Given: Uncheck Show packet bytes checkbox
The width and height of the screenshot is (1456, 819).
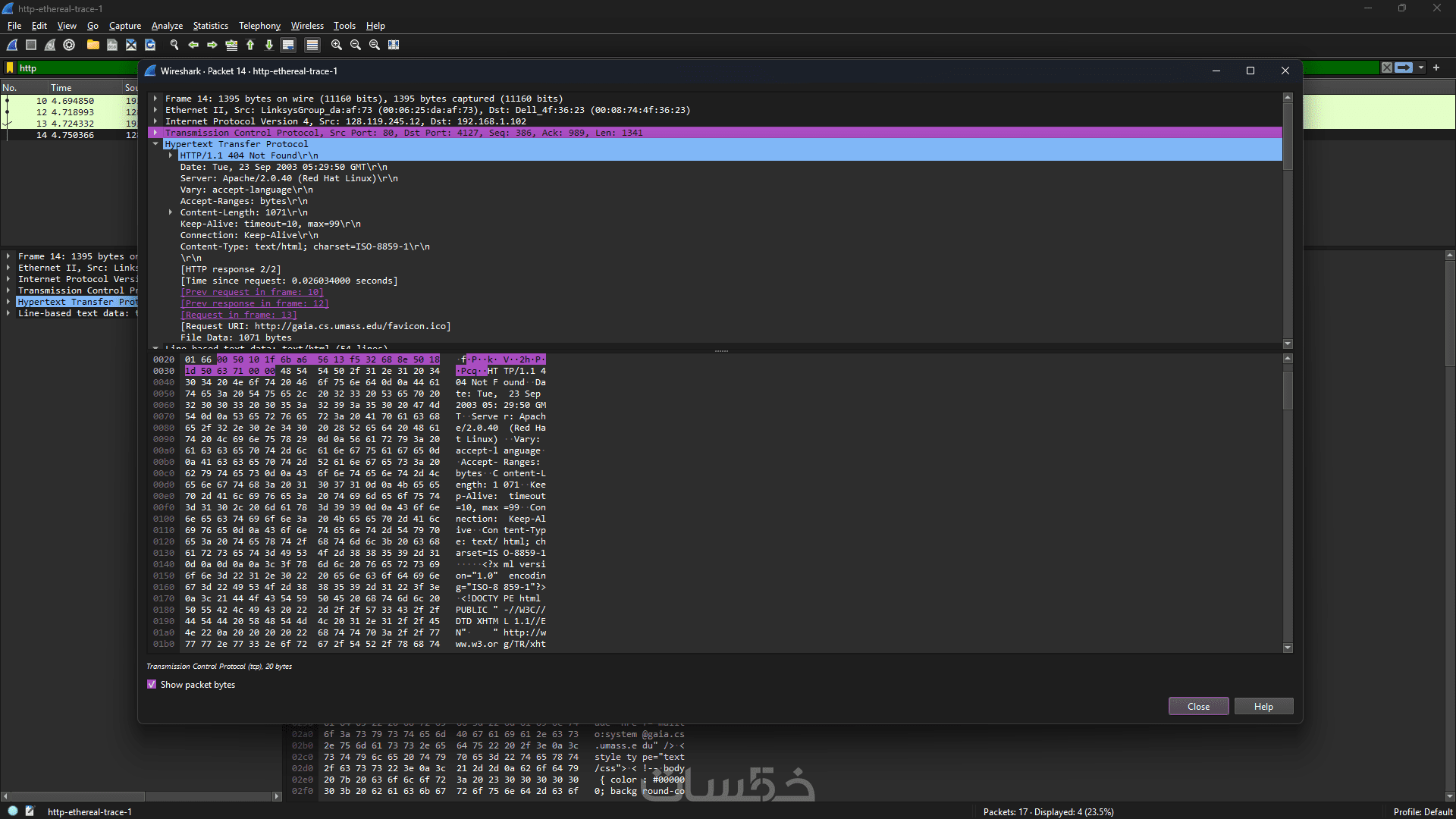Looking at the screenshot, I should (152, 685).
